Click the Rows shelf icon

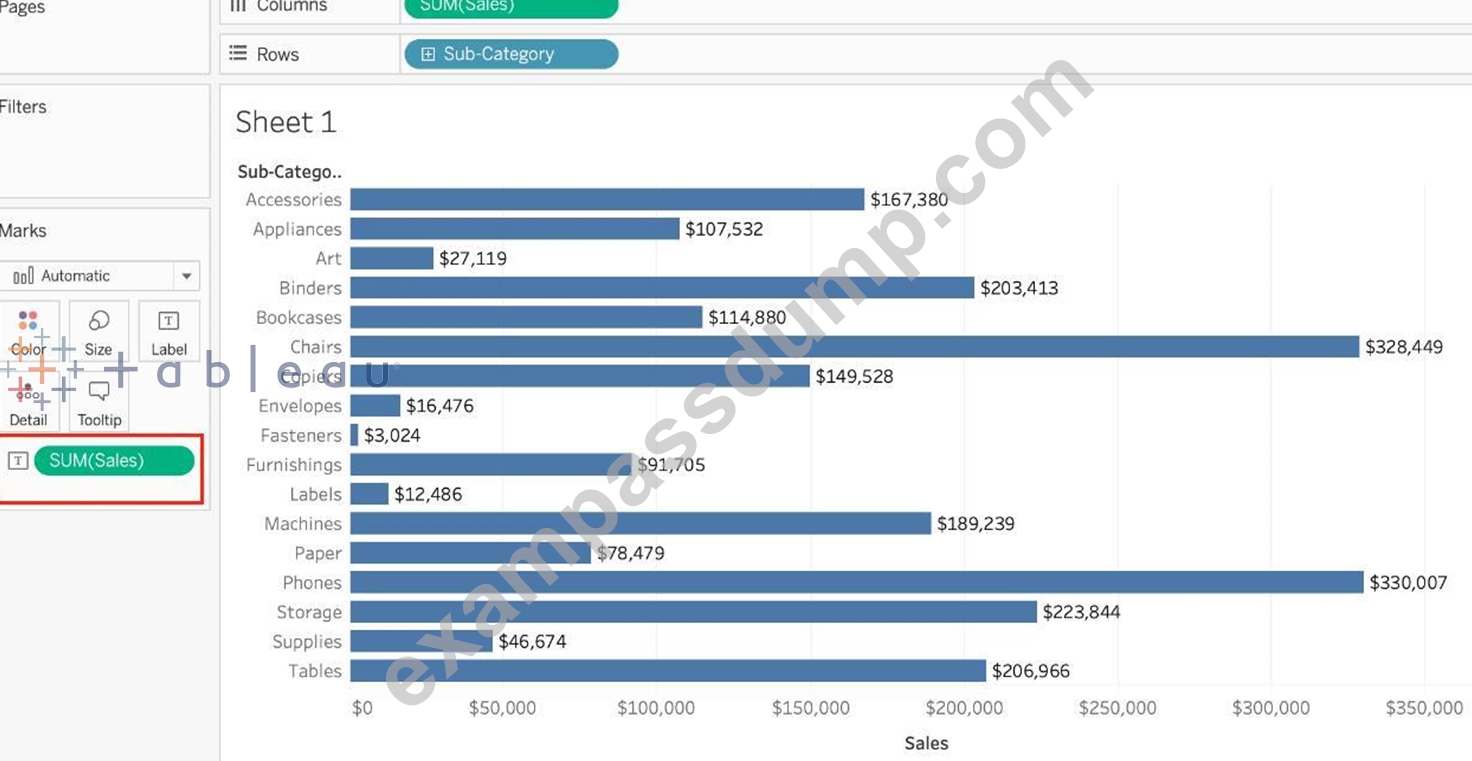pos(238,54)
